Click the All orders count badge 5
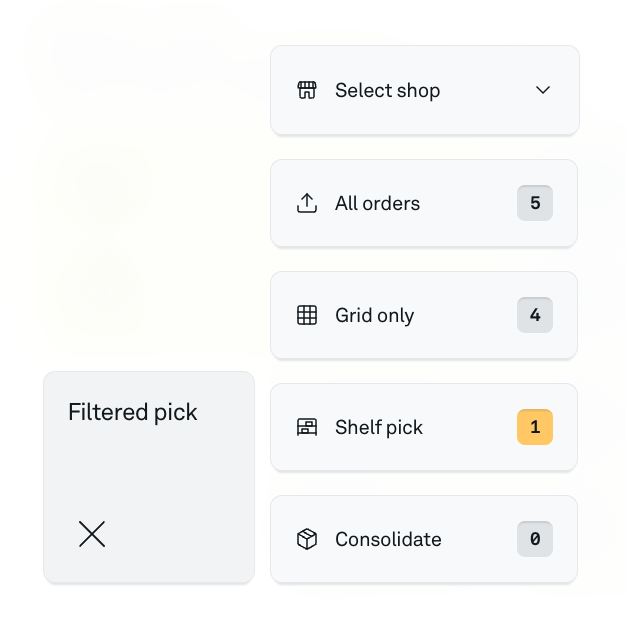Screen dimensions: 626x626 535,203
